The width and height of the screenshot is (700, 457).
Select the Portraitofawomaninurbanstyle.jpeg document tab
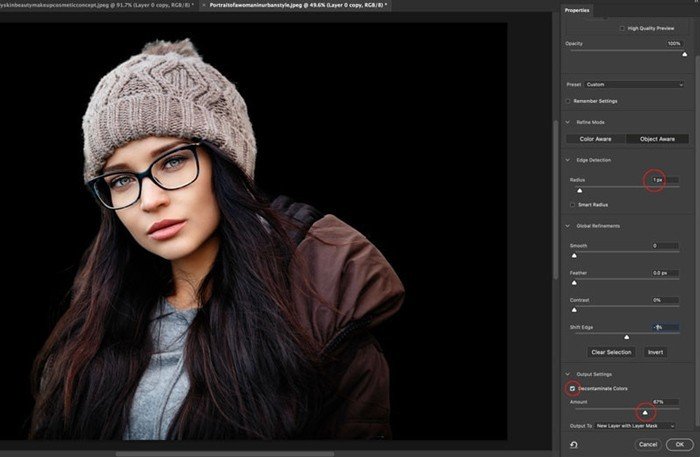point(290,6)
